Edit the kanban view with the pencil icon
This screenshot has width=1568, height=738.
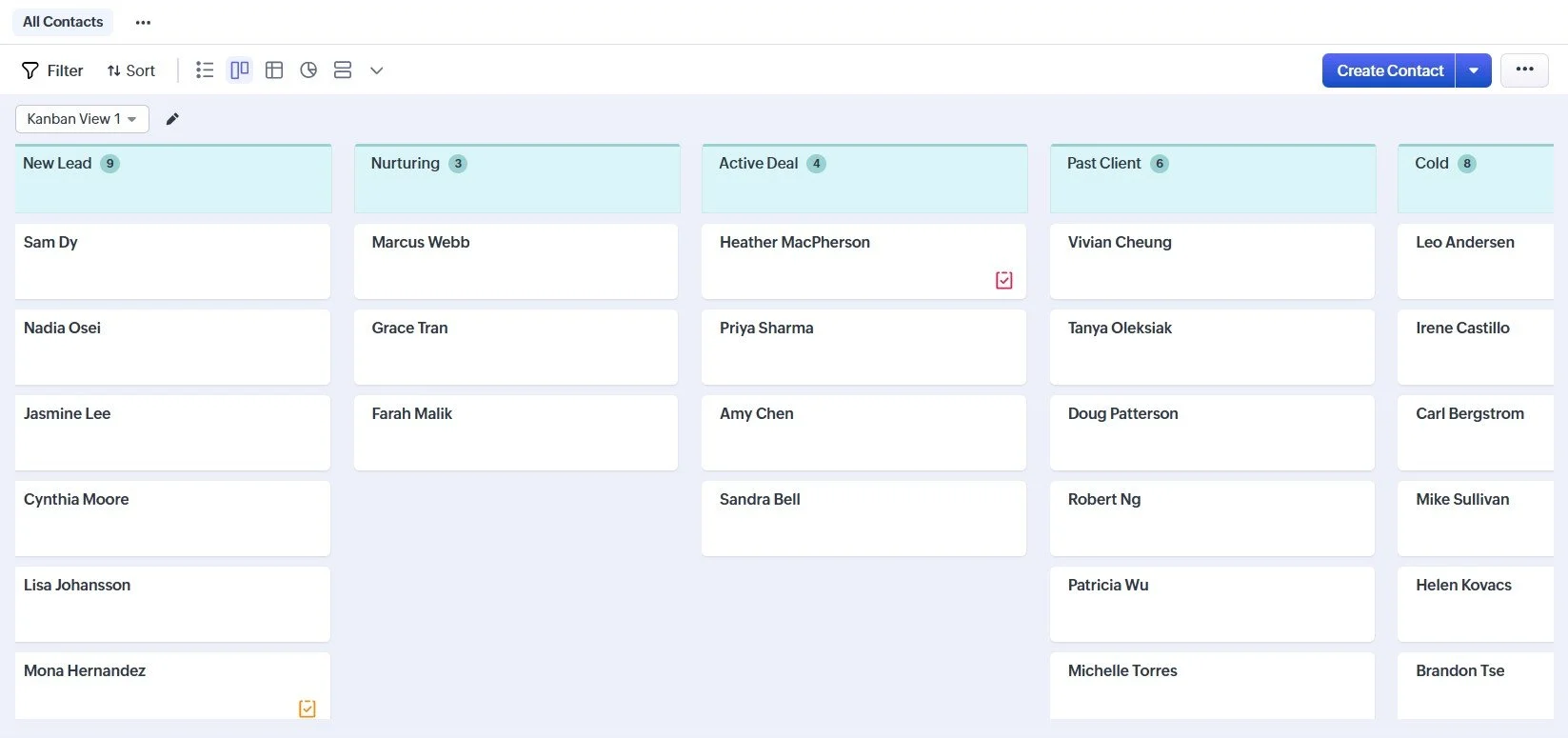click(172, 119)
